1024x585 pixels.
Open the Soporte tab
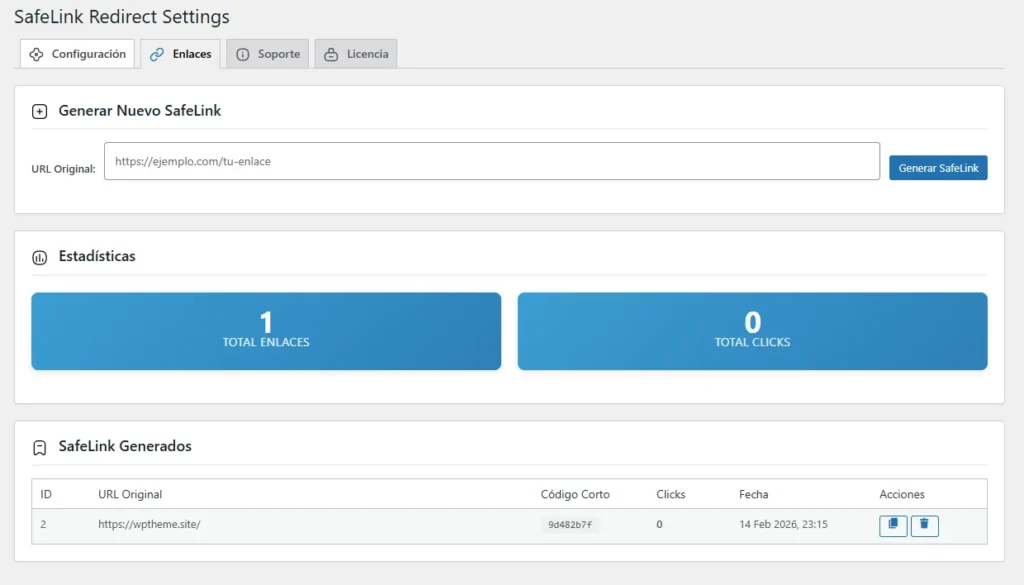pos(268,54)
